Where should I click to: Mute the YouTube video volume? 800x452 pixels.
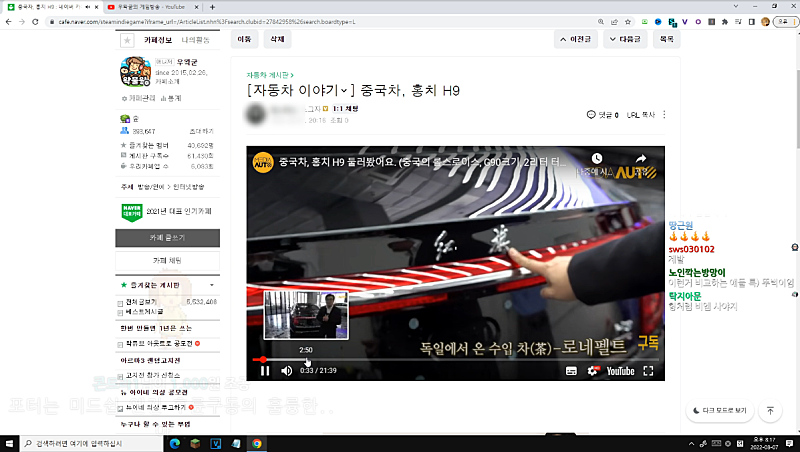click(x=287, y=371)
